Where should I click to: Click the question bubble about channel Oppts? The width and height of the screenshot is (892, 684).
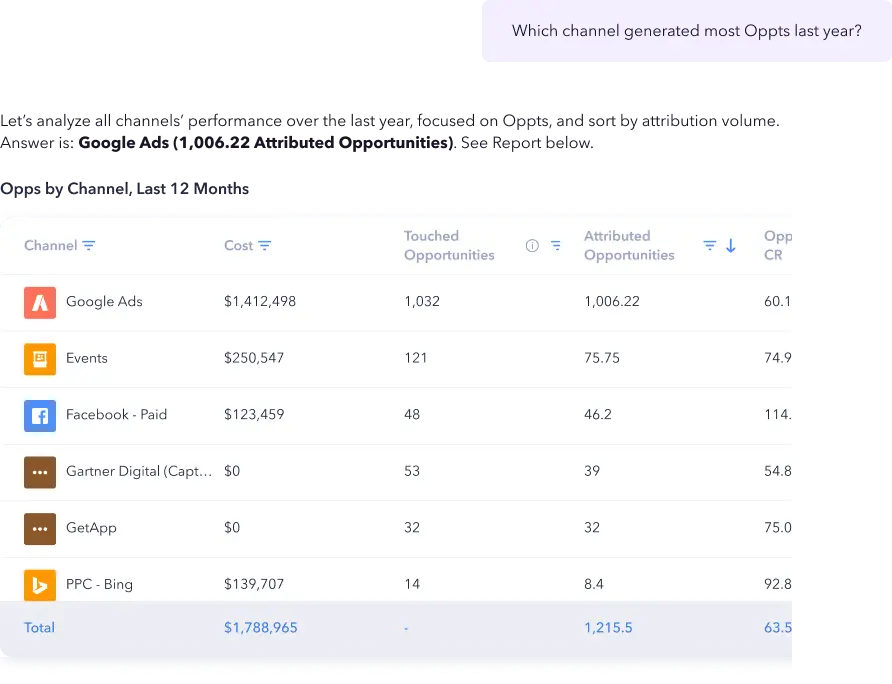click(686, 31)
